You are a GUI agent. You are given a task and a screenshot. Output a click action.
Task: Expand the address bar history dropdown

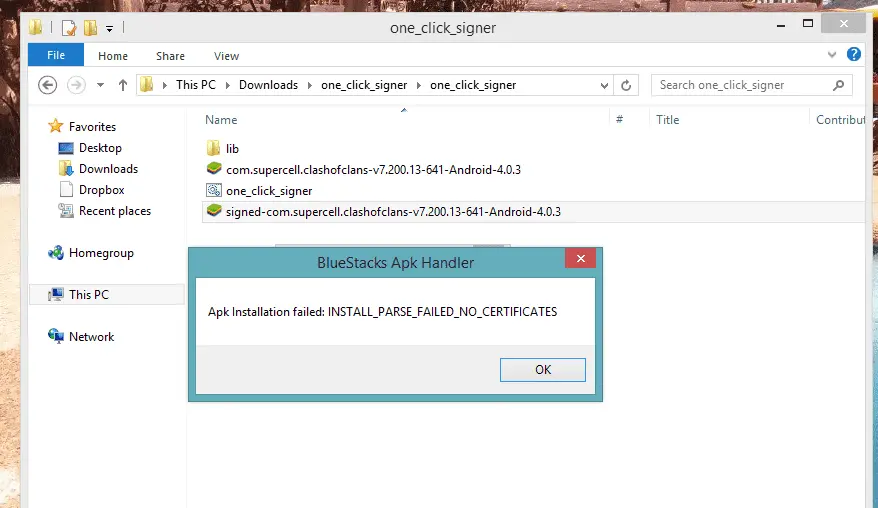(x=604, y=86)
